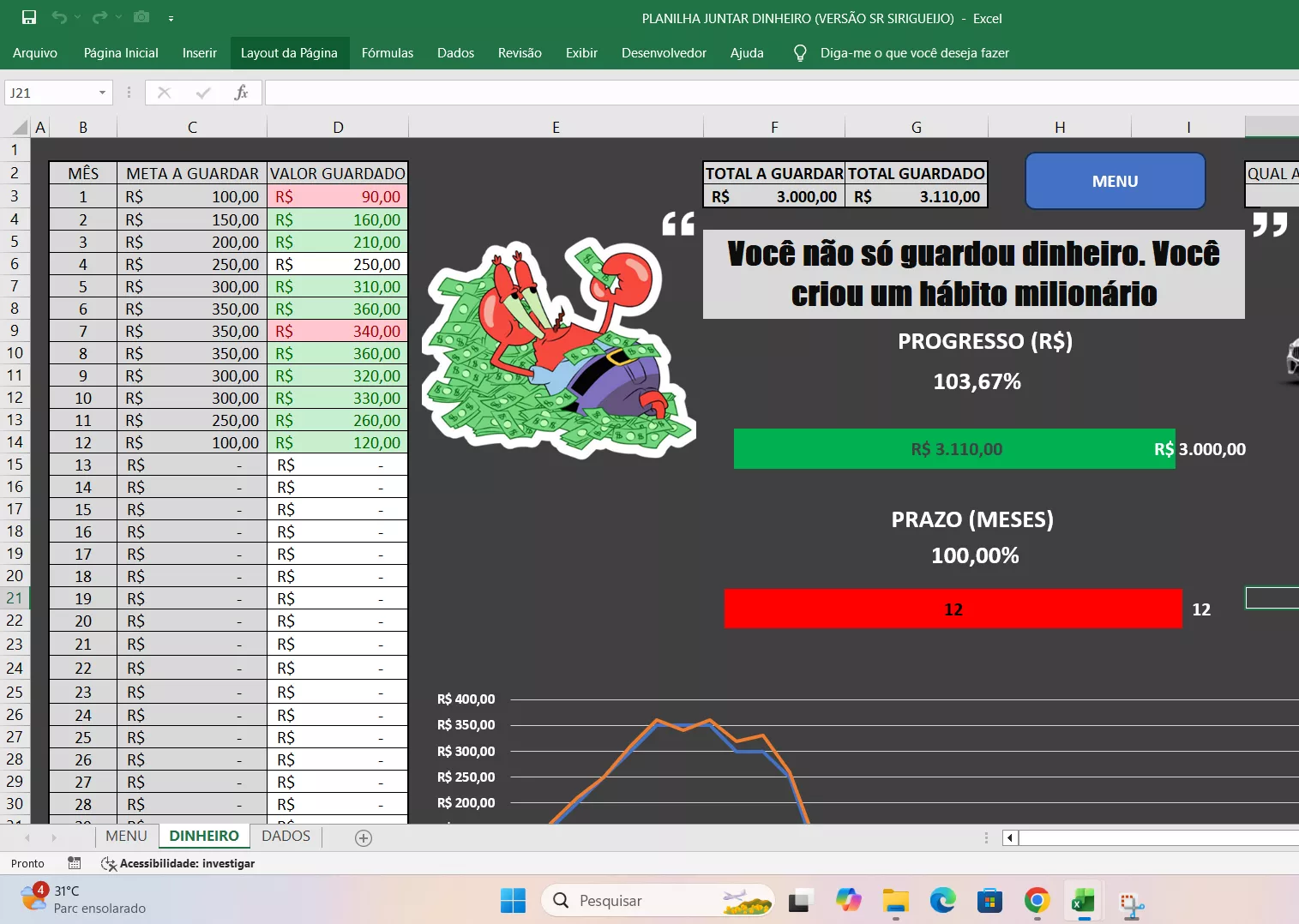Image resolution: width=1299 pixels, height=924 pixels.
Task: Open File Explorer from the taskbar
Action: pyautogui.click(x=895, y=900)
